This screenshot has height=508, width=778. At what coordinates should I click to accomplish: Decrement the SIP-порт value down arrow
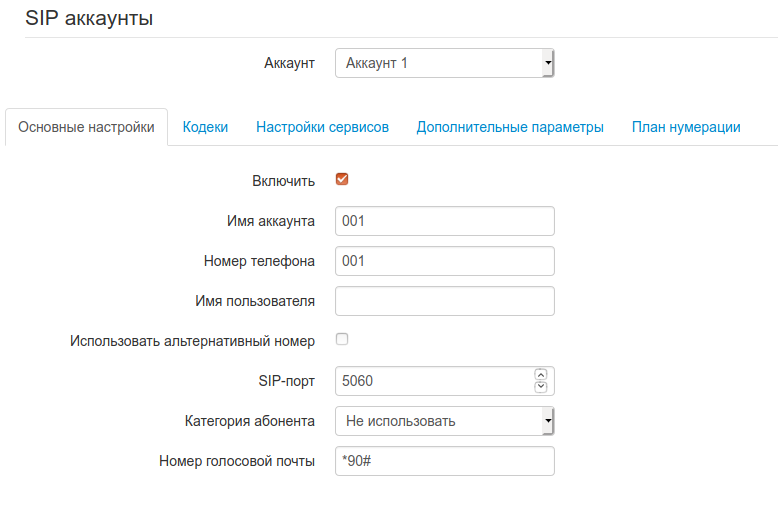click(x=541, y=387)
